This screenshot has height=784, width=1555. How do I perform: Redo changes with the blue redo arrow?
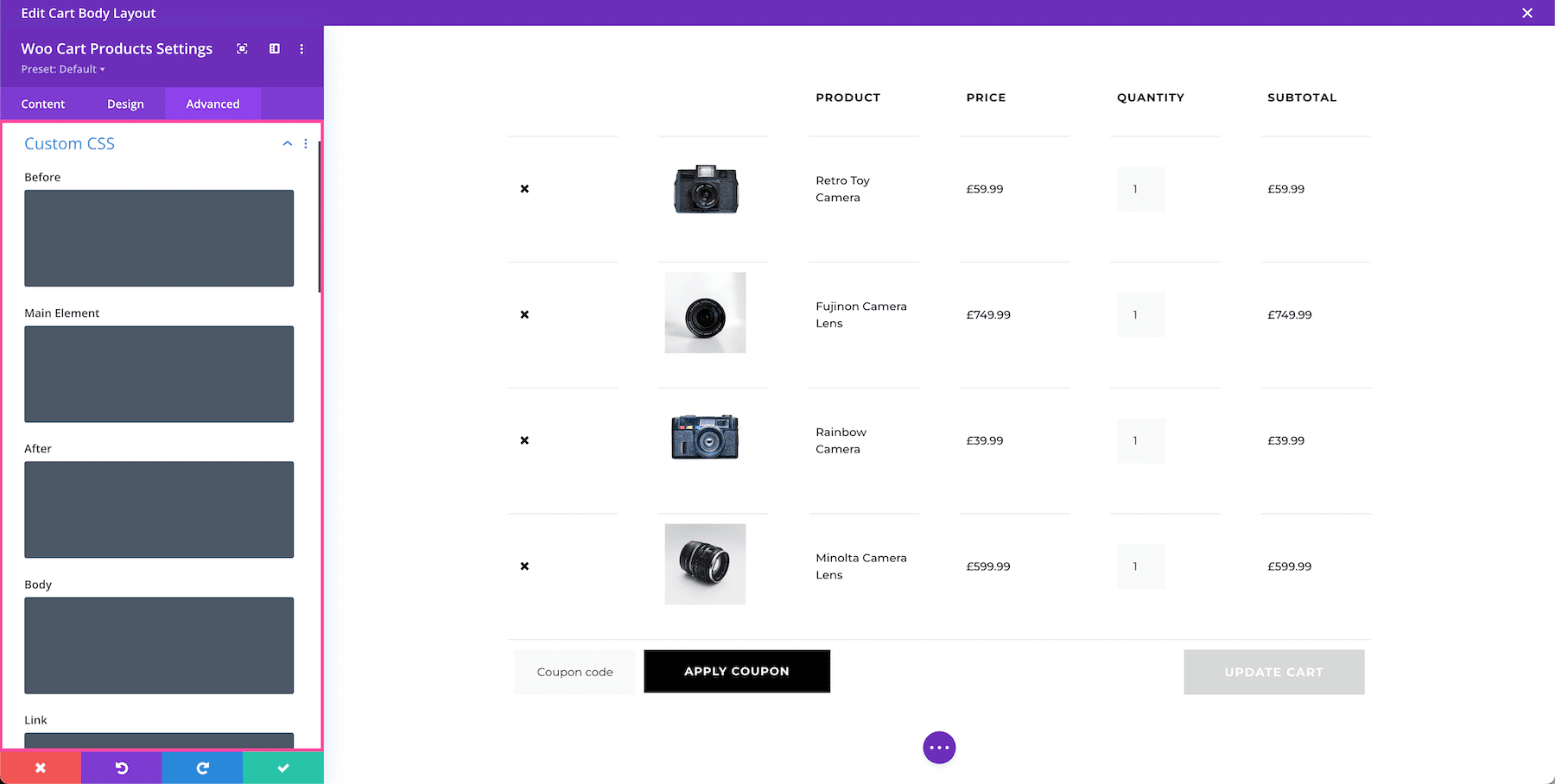click(x=201, y=767)
